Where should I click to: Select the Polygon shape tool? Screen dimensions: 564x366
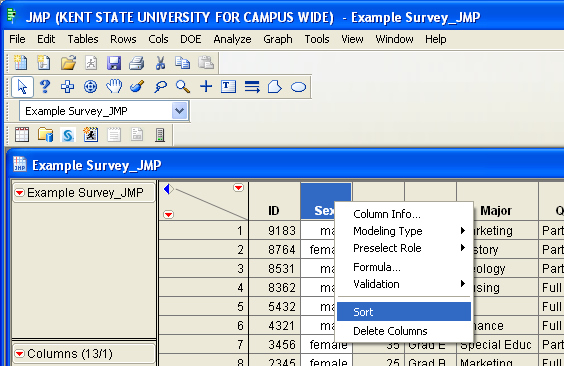pos(275,87)
